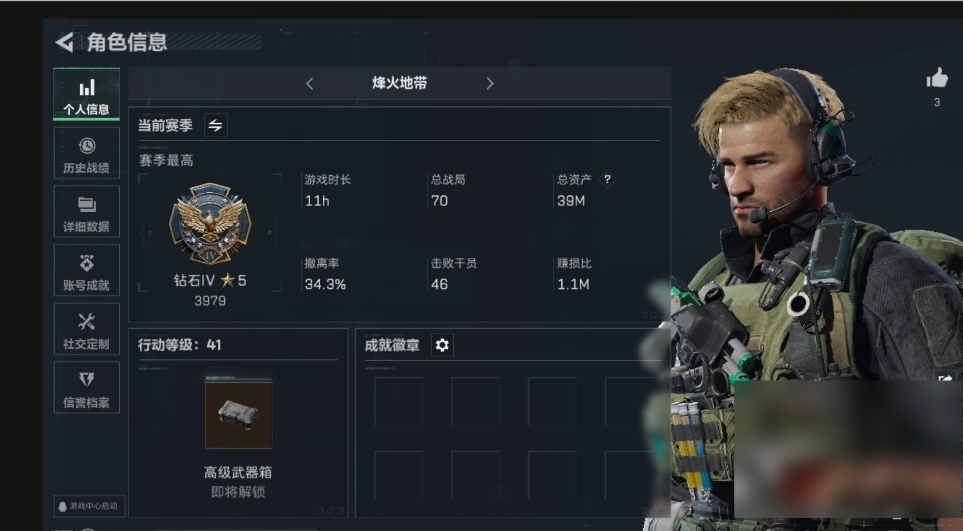963x531 pixels.
Task: Click the first empty achievement badge slot
Action: [399, 401]
